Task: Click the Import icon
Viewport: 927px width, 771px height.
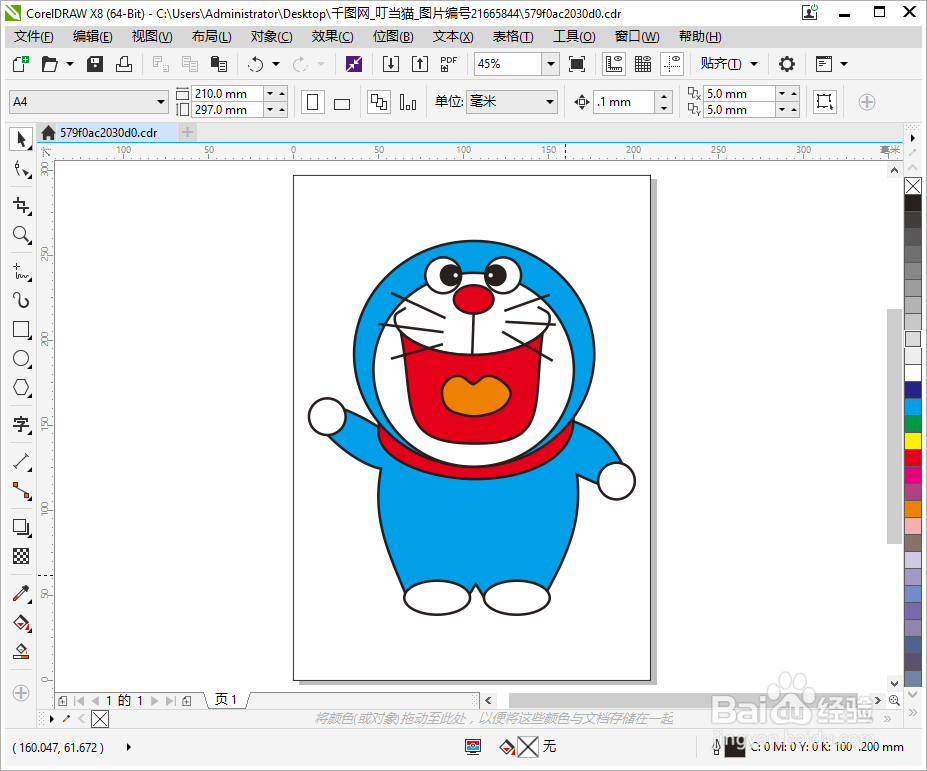Action: [x=391, y=64]
